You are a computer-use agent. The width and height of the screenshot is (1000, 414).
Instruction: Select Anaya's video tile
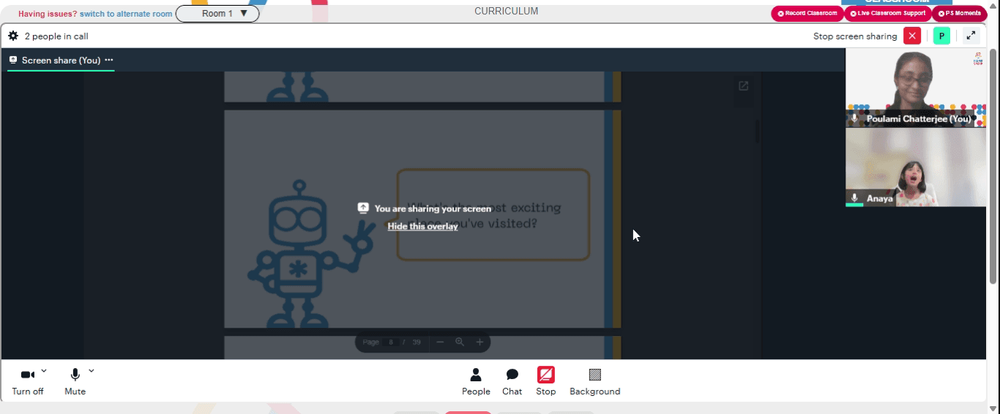coord(916,167)
